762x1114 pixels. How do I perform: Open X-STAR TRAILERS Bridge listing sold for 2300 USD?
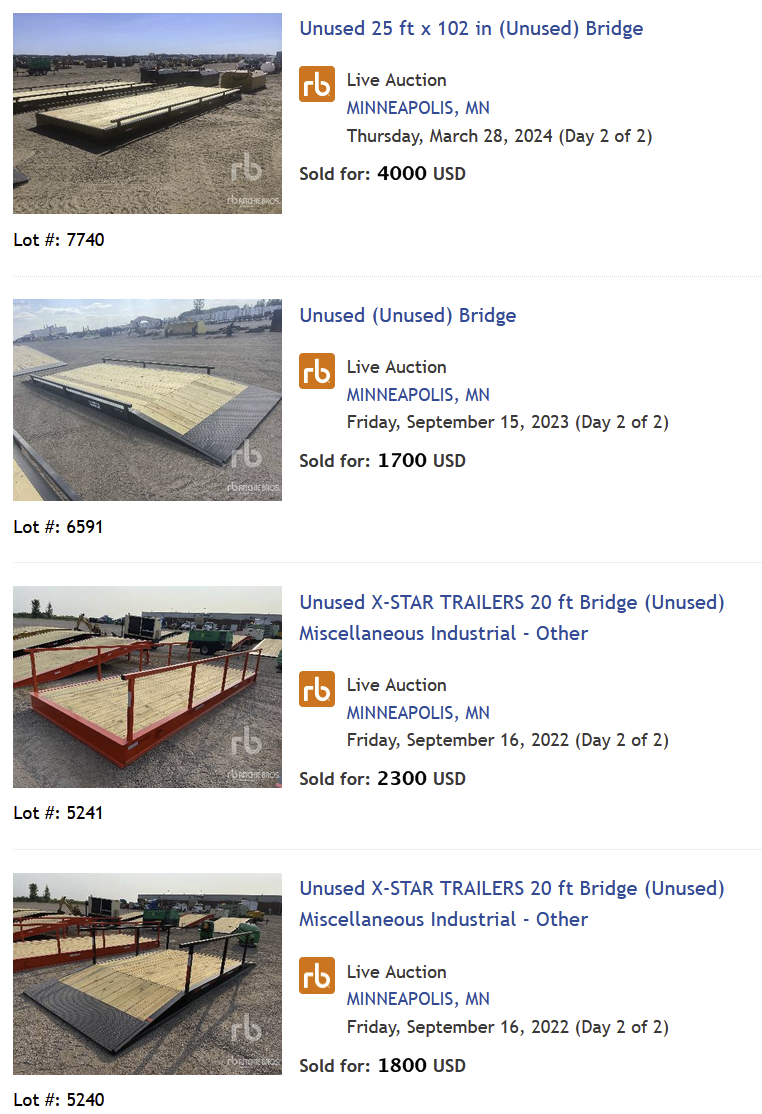tap(511, 617)
